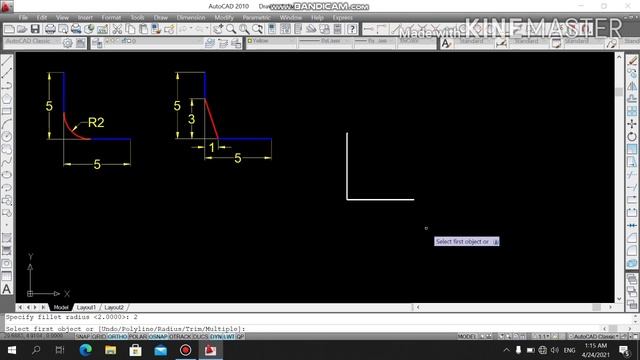Click the Open file icon
The width and height of the screenshot is (640, 360).
22,29
